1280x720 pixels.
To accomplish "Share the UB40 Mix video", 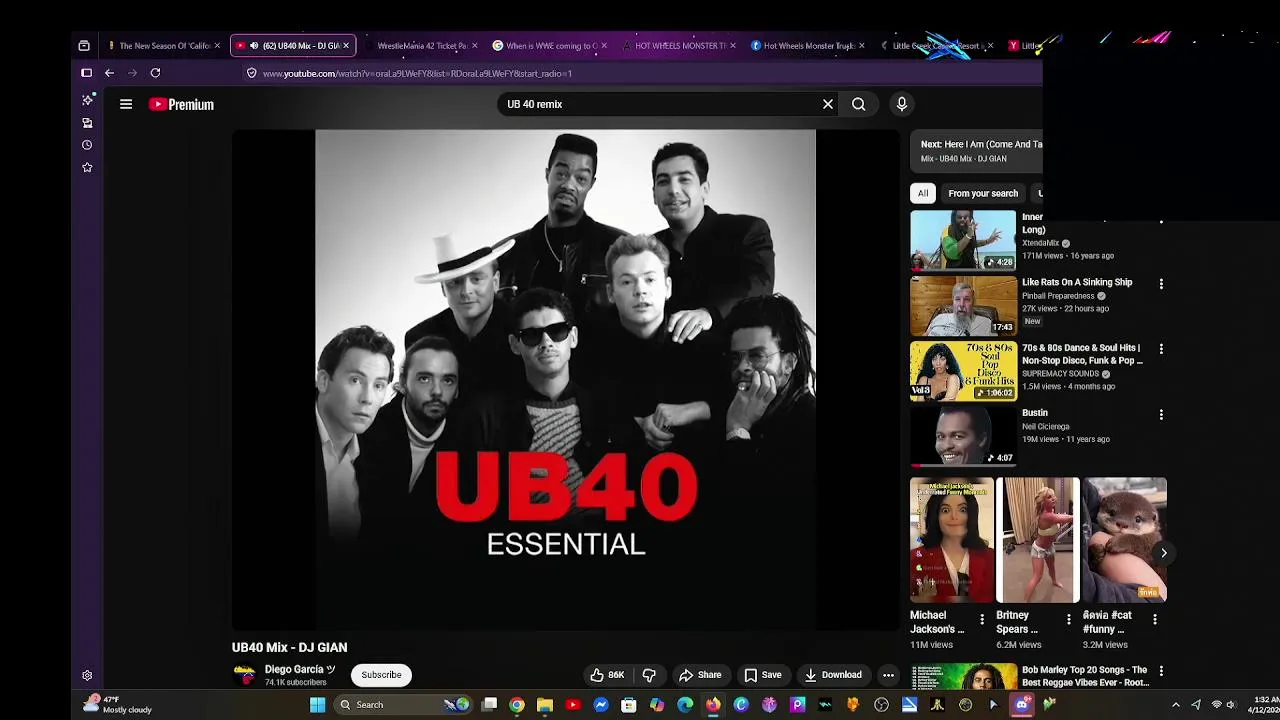I will (700, 675).
